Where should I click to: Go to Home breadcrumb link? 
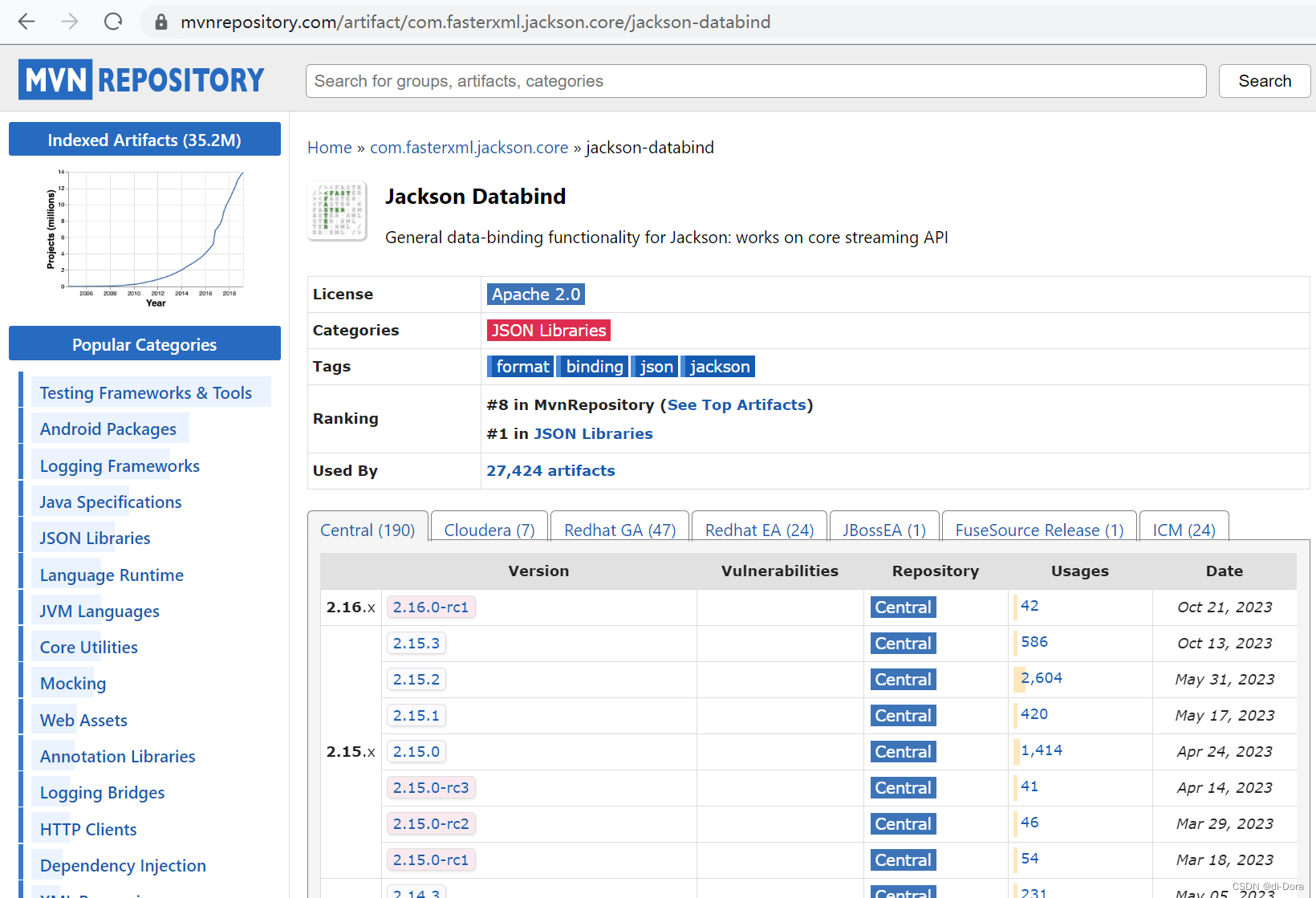click(x=330, y=148)
